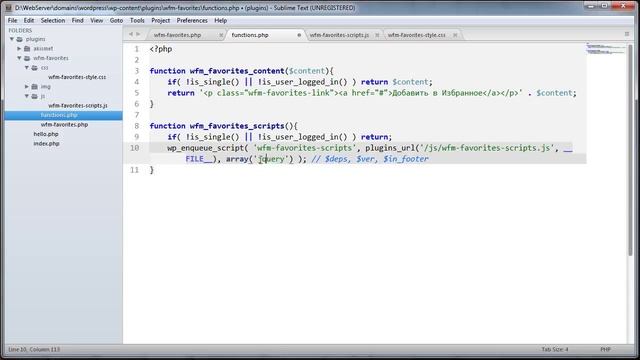The image size is (640, 360).
Task: Open the Selection menu
Action: click(53, 20)
